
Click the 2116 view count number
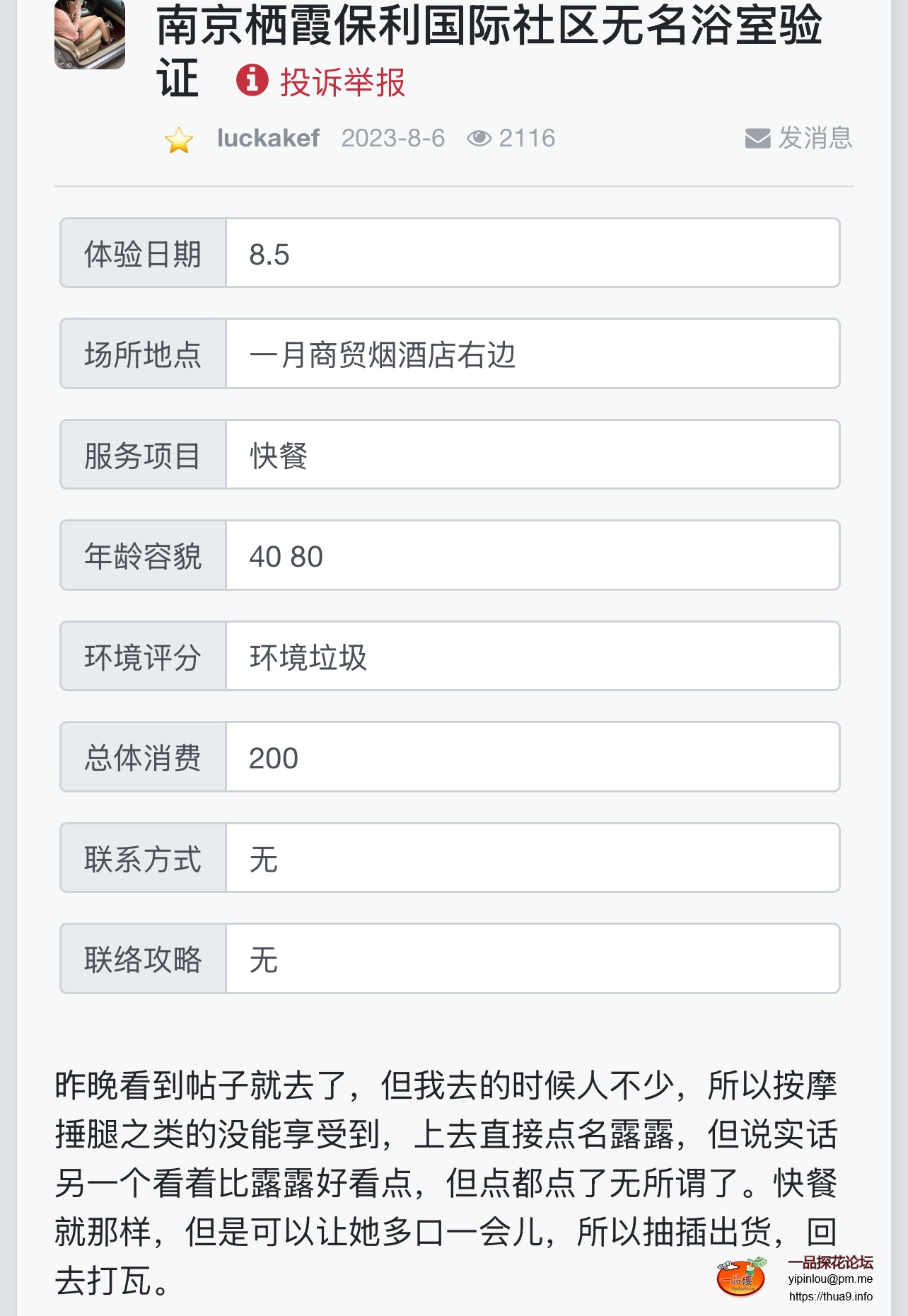527,138
